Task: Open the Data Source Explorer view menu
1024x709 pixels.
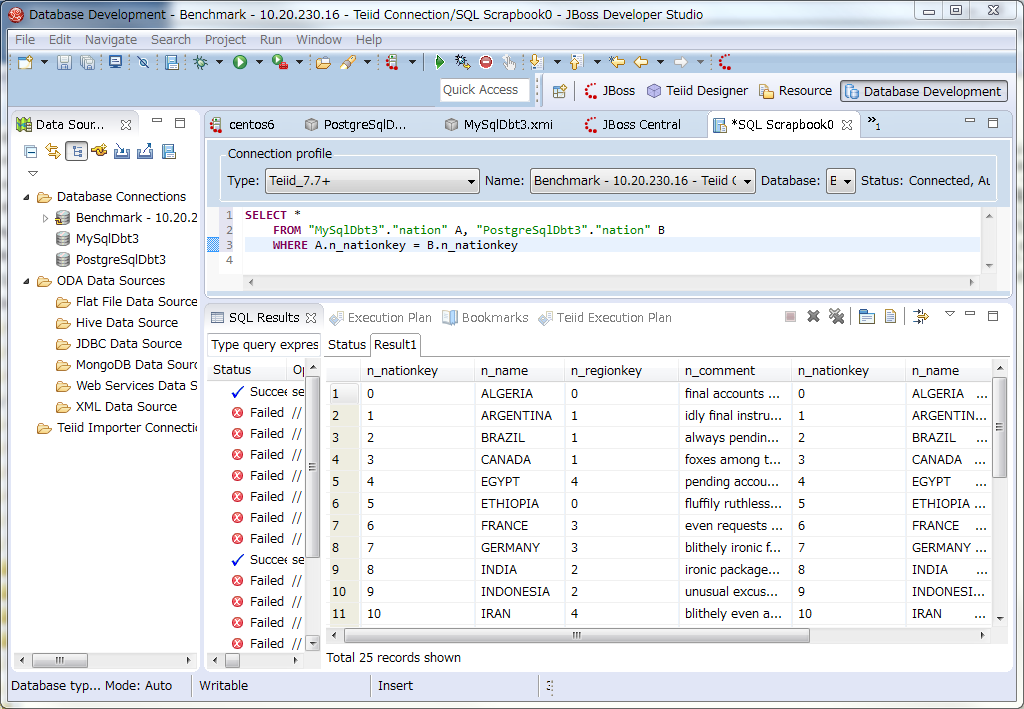Action: click(33, 174)
